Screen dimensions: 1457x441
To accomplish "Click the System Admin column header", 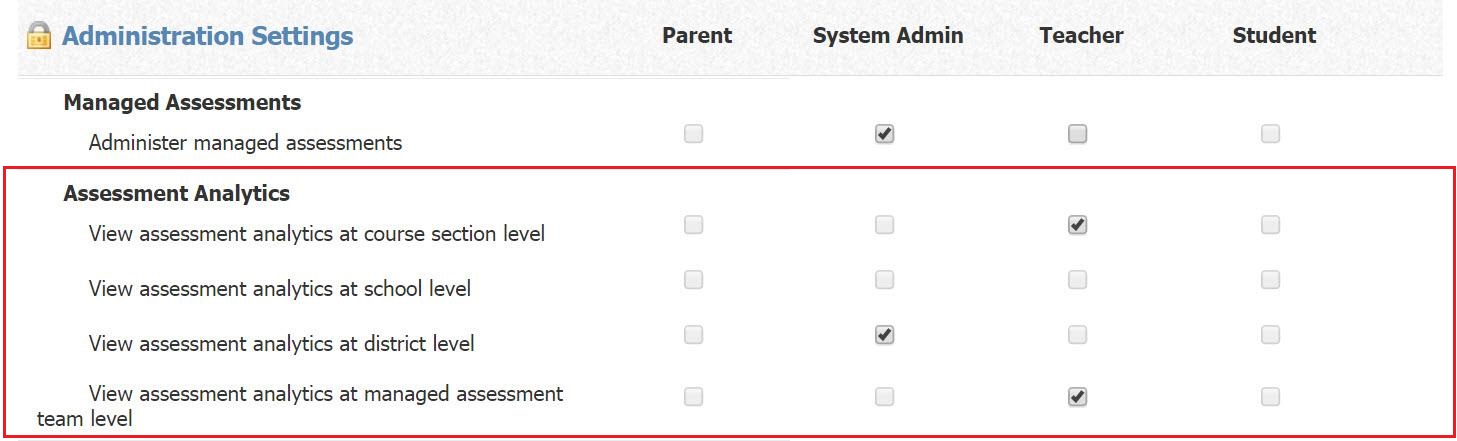I will (x=887, y=36).
